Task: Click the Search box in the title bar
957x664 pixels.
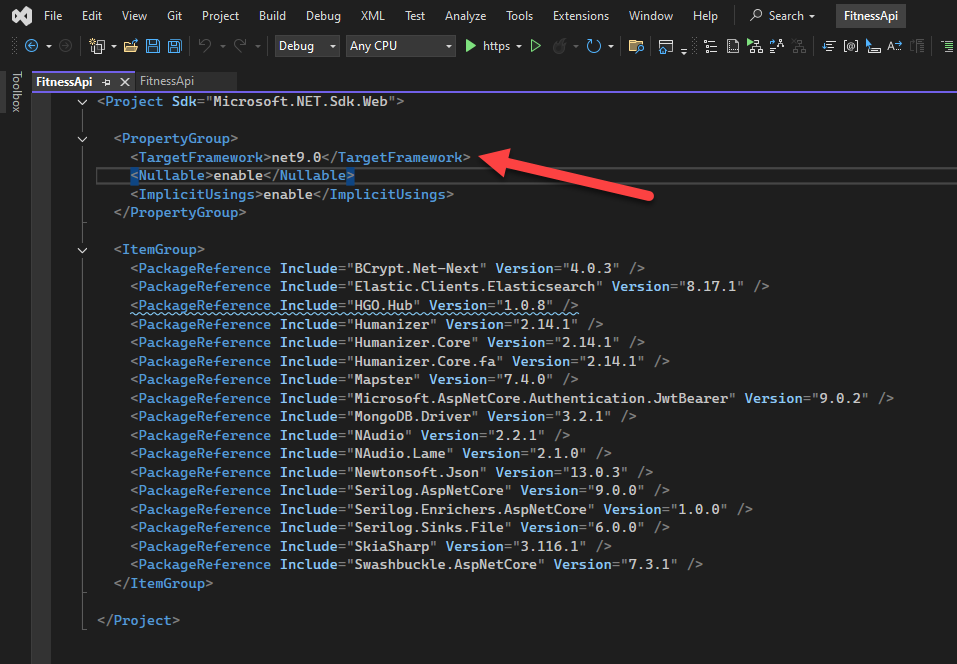Action: point(782,15)
